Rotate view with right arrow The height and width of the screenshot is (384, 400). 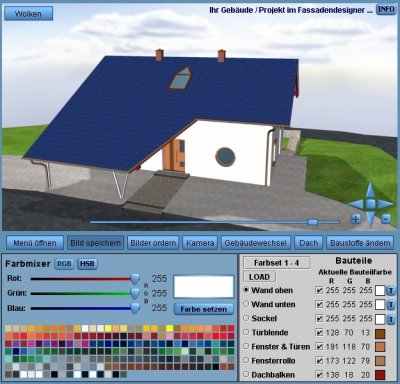385,204
